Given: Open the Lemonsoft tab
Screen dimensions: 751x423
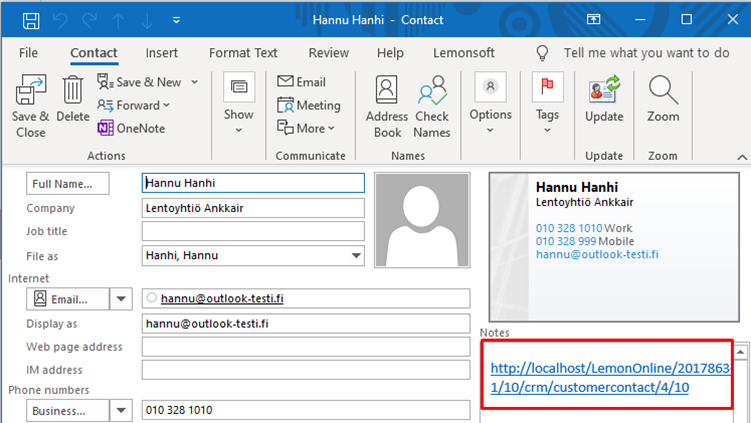Looking at the screenshot, I should [464, 53].
